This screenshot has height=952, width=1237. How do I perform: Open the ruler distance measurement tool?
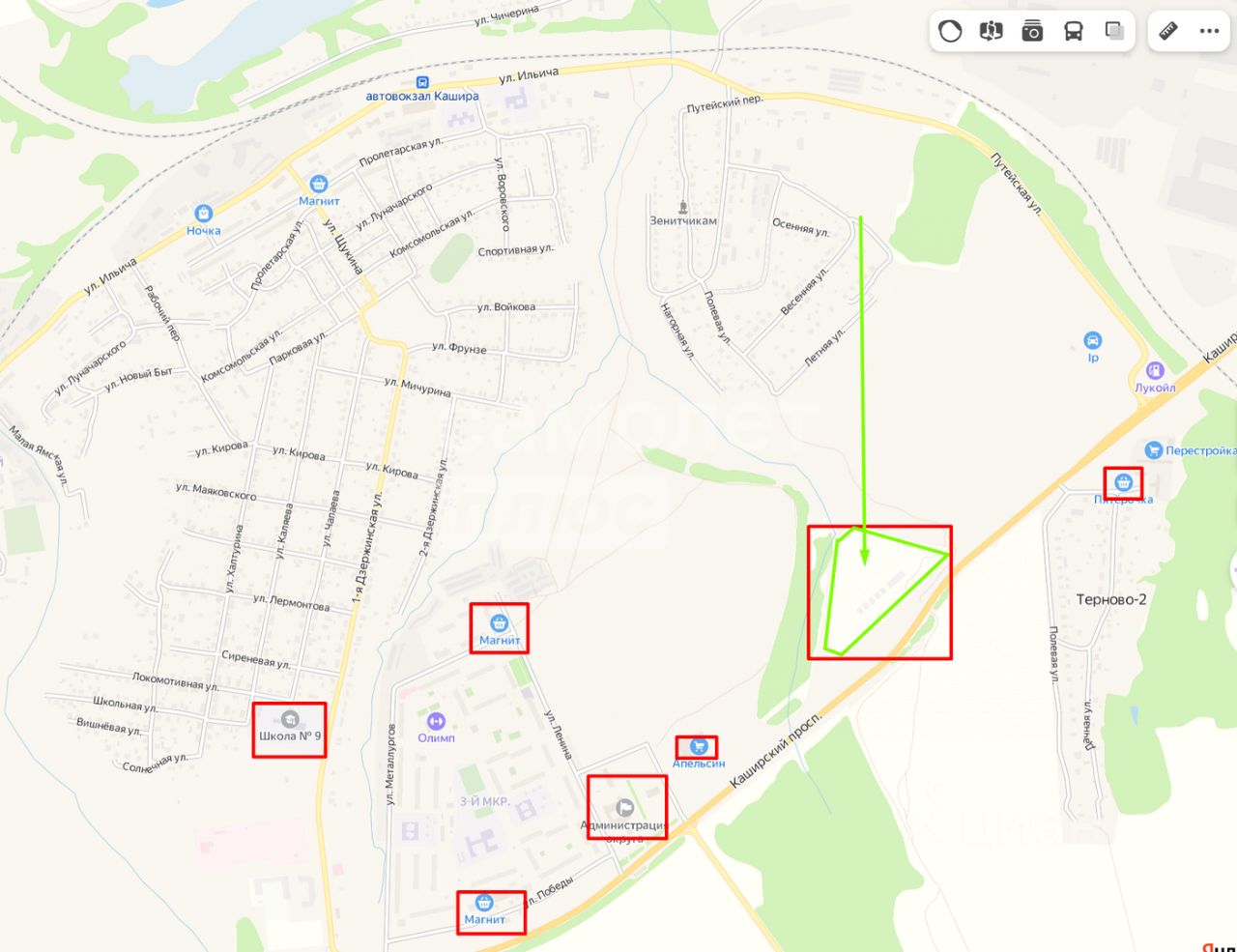click(x=1168, y=31)
